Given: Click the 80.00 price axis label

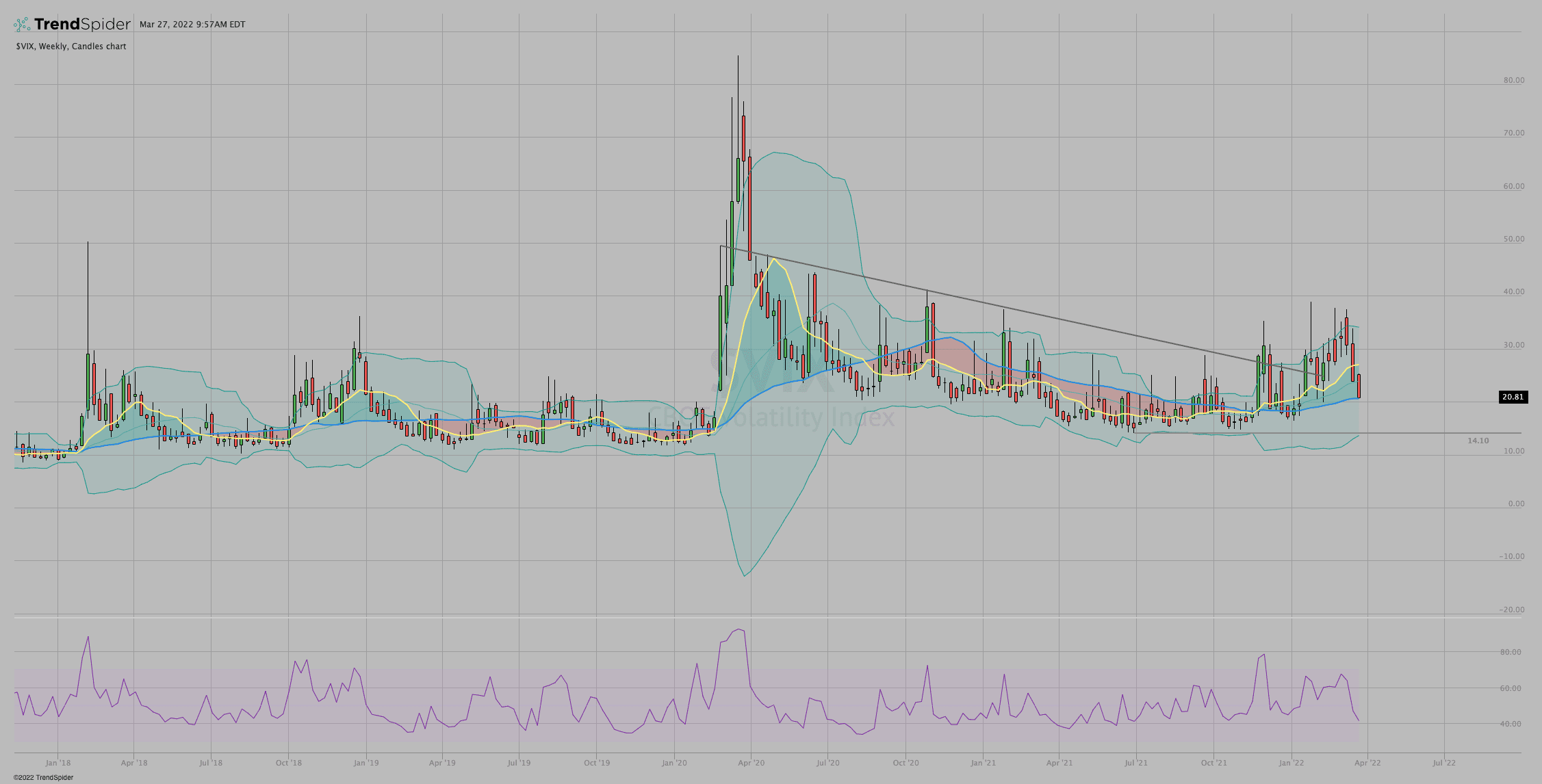Looking at the screenshot, I should [1514, 80].
